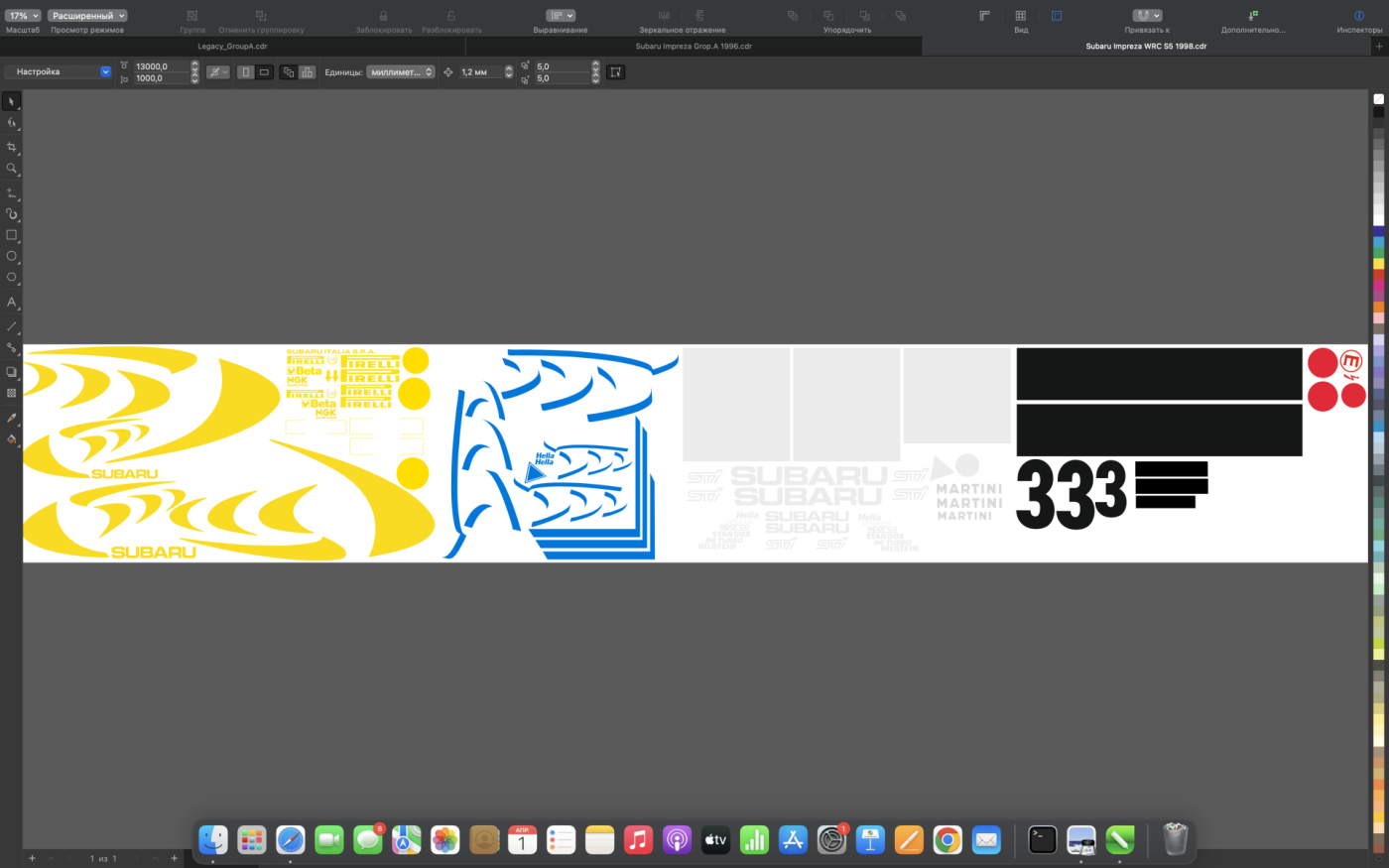Select the Polygon tool
The height and width of the screenshot is (868, 1389).
tap(12, 278)
